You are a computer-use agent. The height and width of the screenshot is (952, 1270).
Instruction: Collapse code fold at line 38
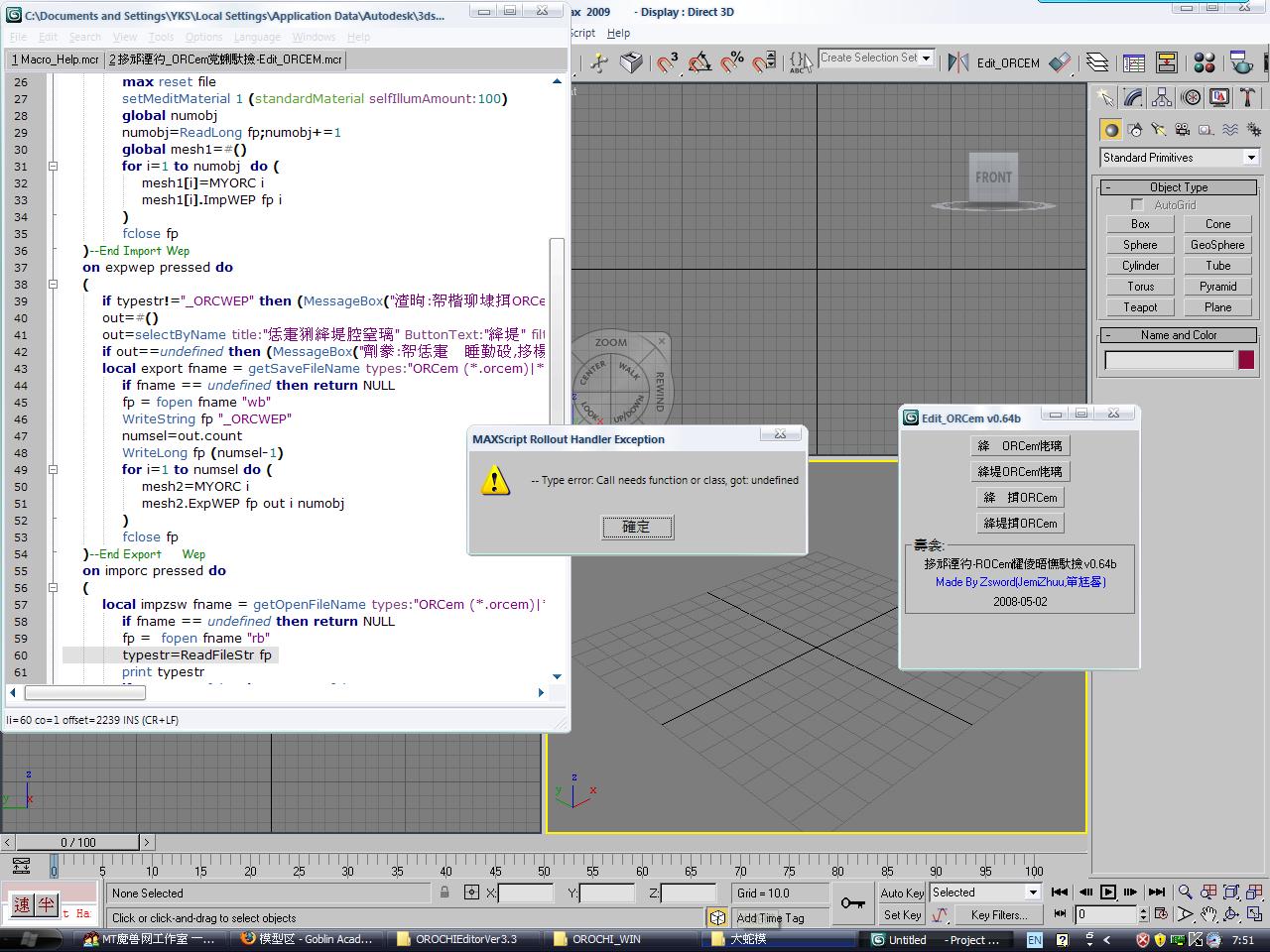point(53,285)
